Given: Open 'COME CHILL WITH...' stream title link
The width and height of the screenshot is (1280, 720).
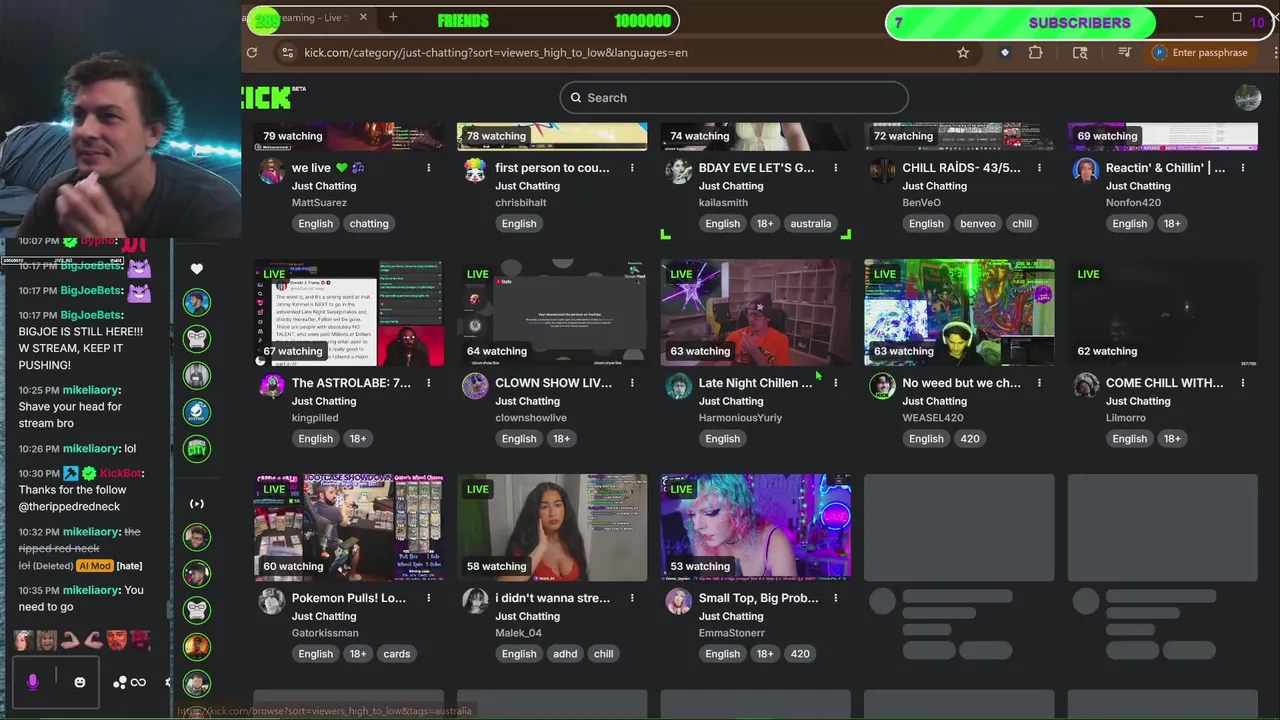Looking at the screenshot, I should pos(1164,383).
